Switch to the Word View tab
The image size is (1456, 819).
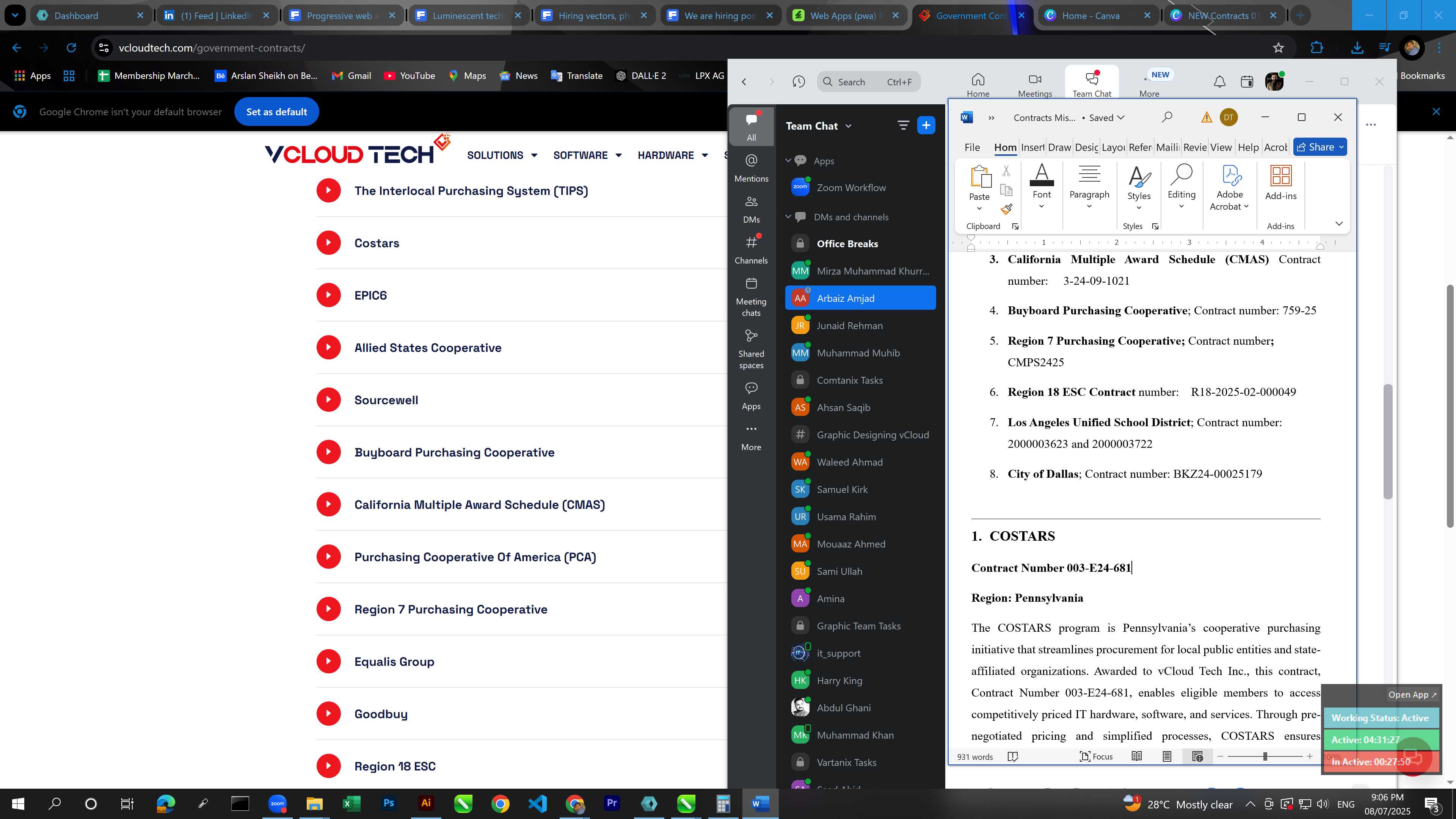(x=1221, y=147)
